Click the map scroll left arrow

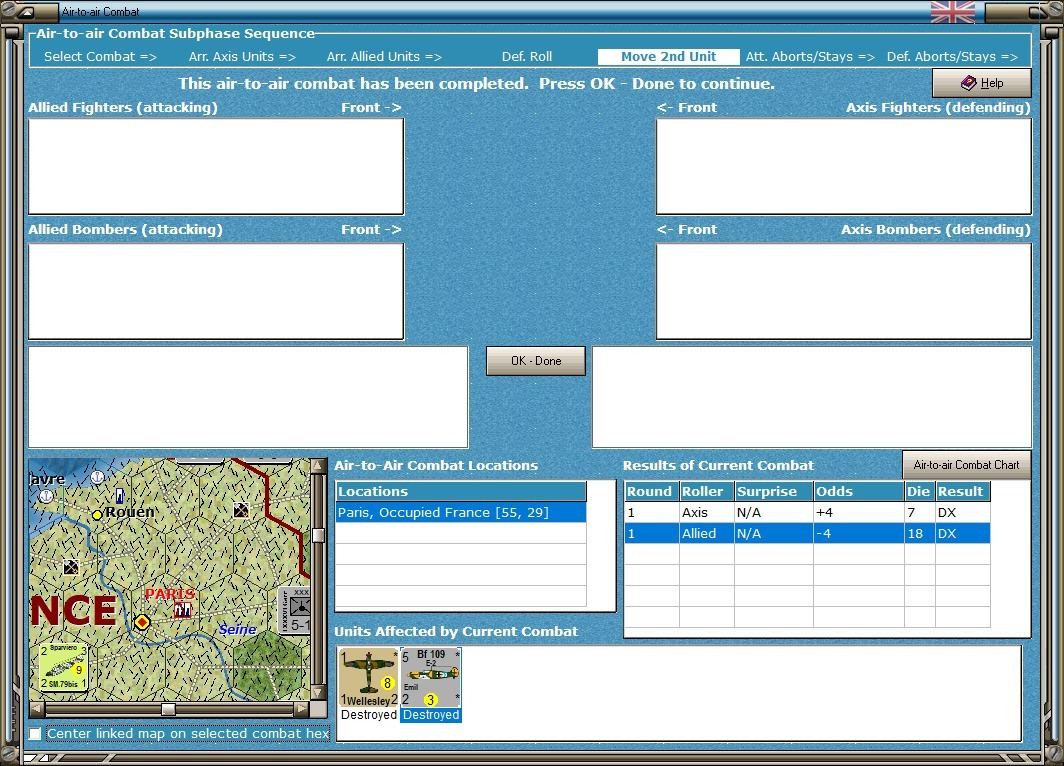[37, 709]
